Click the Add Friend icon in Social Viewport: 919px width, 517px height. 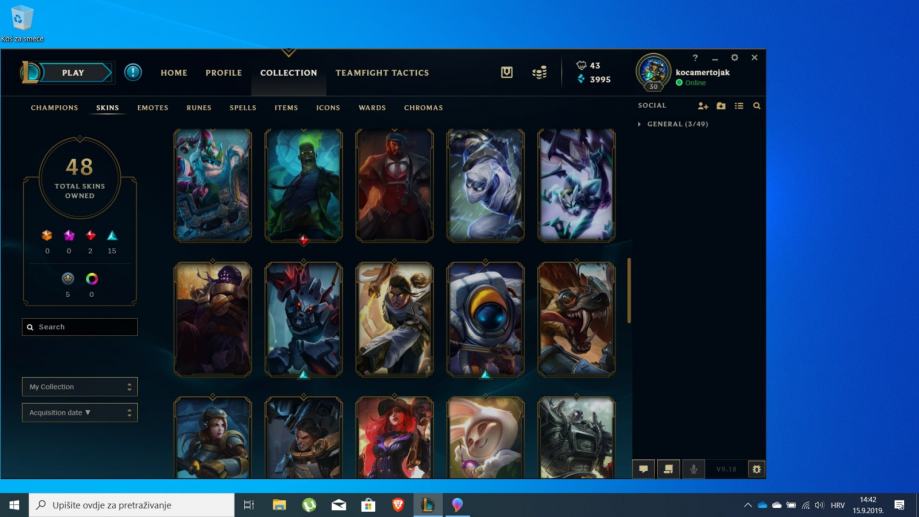coord(703,106)
